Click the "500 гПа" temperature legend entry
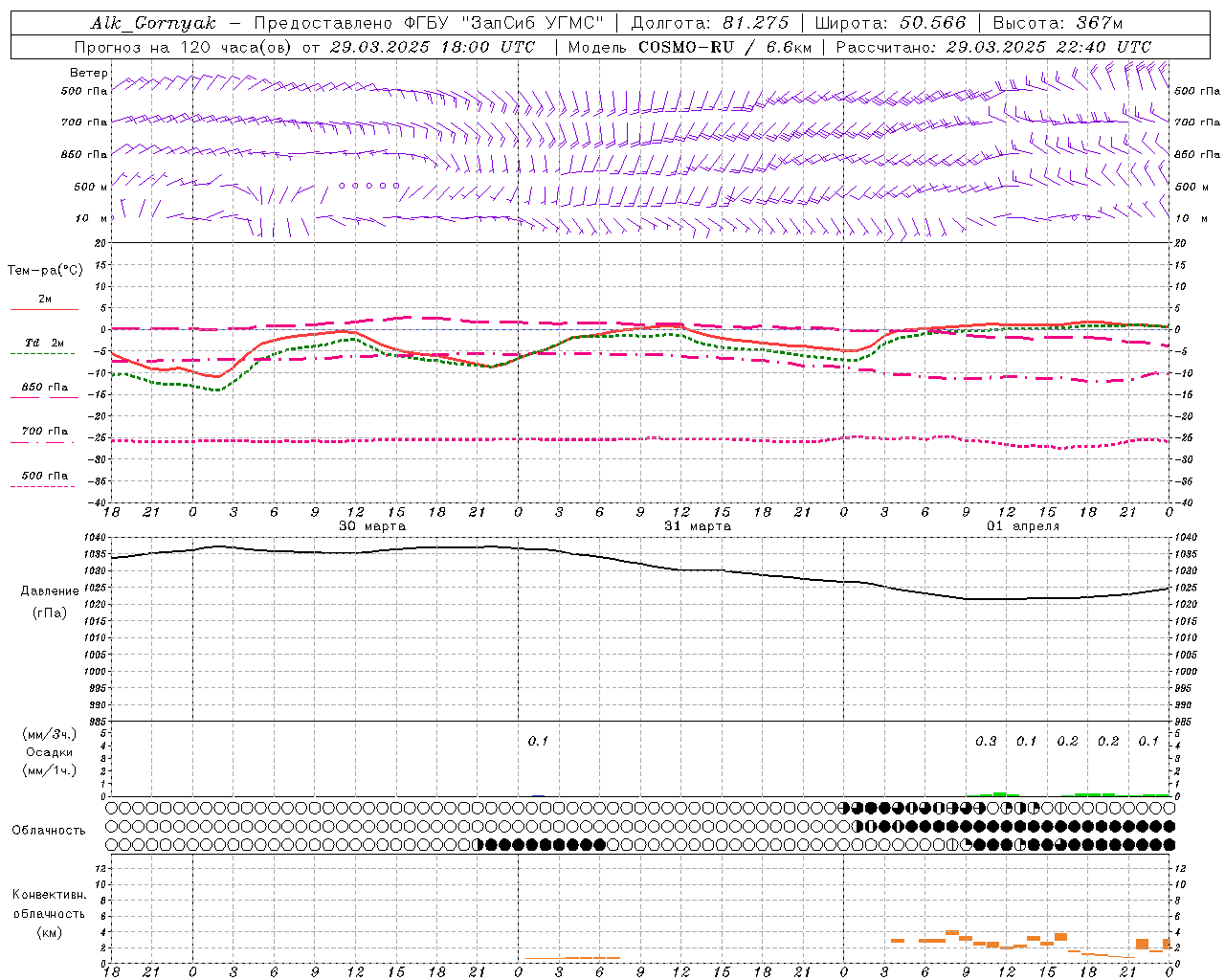The image size is (1225, 980). [44, 476]
